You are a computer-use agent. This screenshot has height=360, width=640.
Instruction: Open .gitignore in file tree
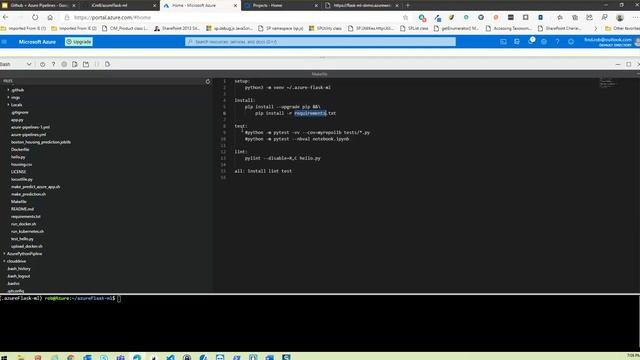[20, 113]
